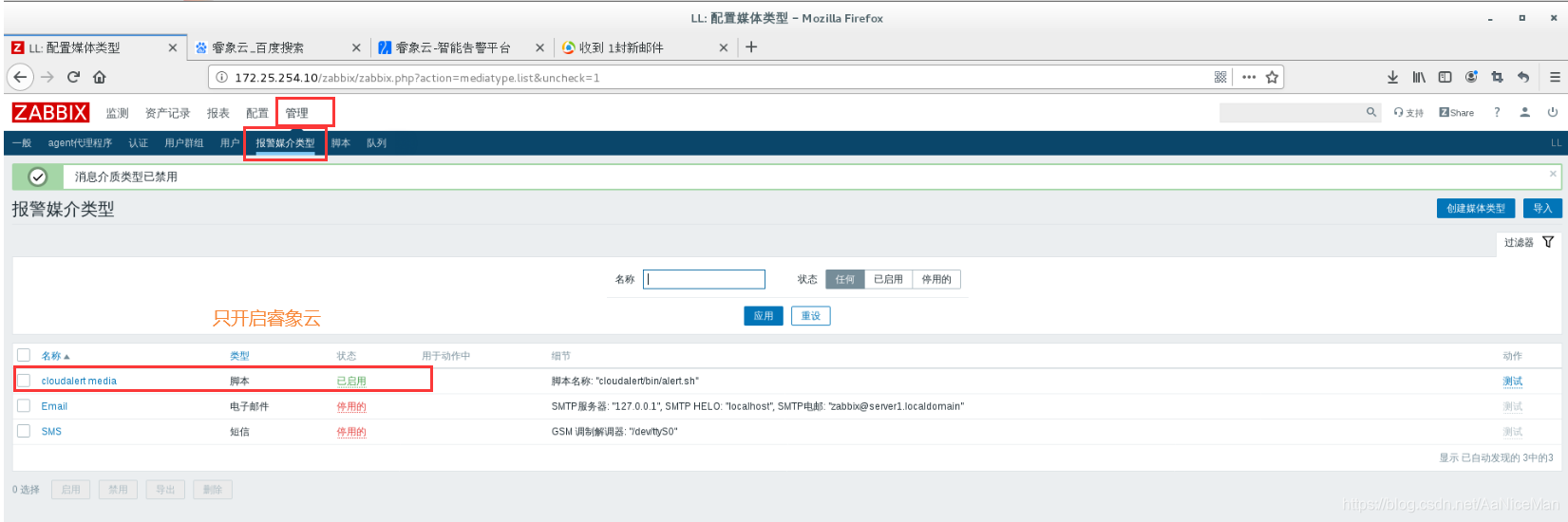Viewport: 1568px width, 522px height.
Task: Bookmark this page with the star icon
Action: [1272, 77]
